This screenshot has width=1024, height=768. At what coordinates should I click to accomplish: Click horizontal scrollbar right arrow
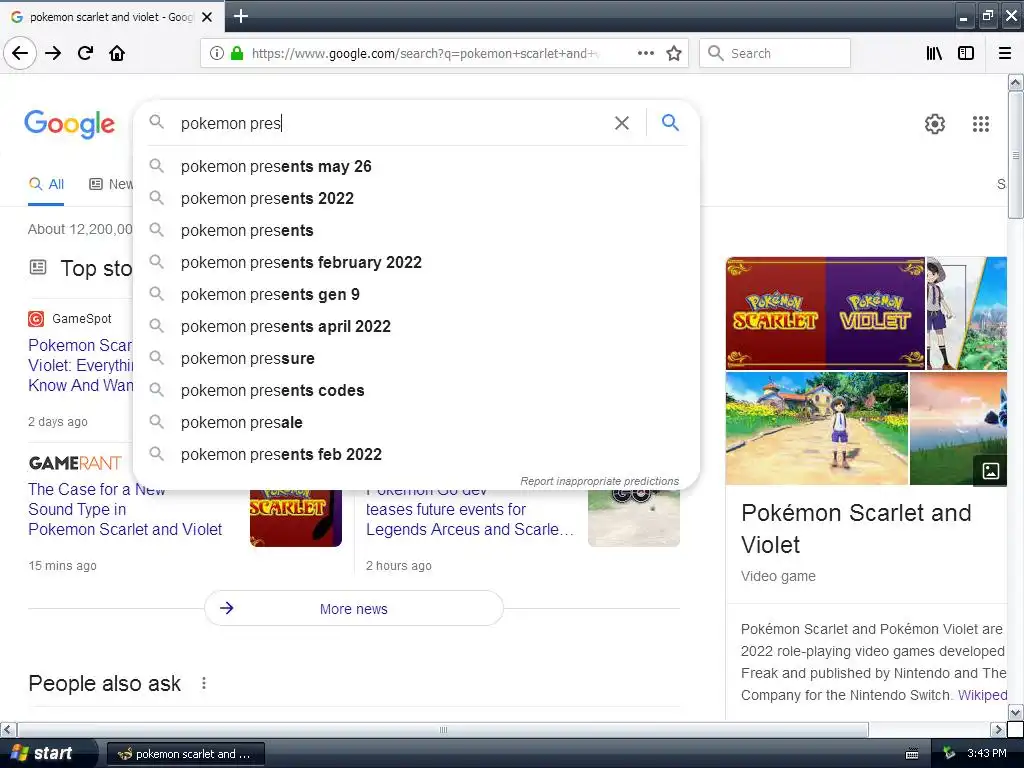point(997,729)
